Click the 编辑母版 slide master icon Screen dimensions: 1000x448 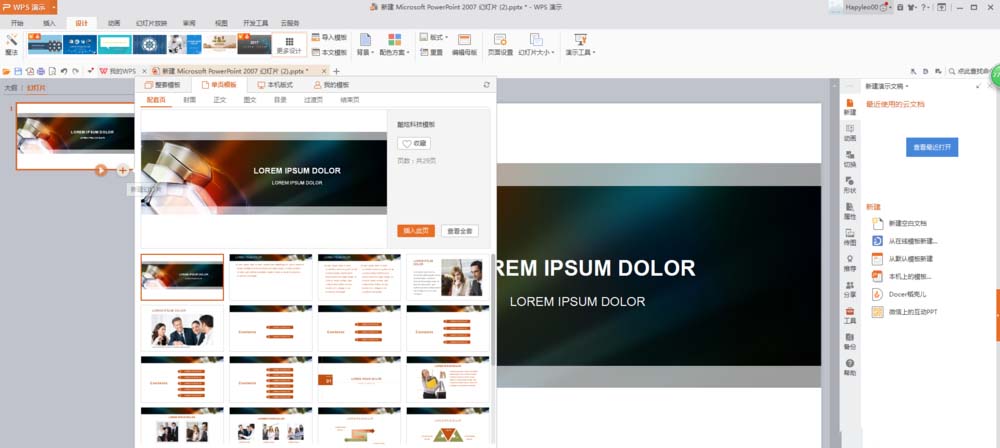coord(464,44)
